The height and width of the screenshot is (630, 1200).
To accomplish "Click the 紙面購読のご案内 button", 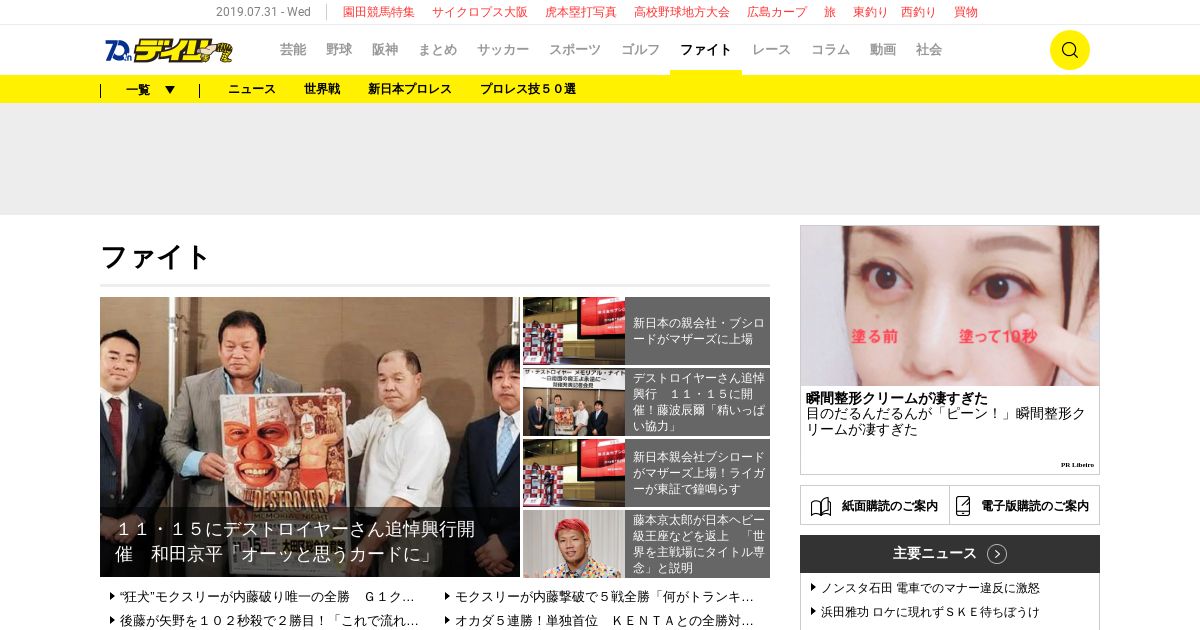I will (875, 506).
